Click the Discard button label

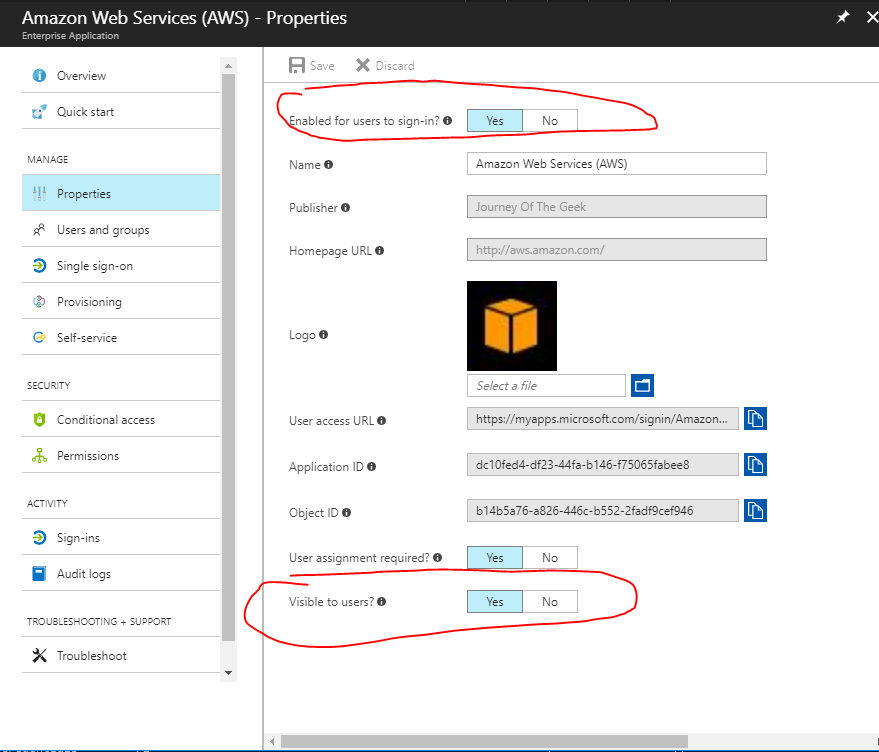tap(395, 66)
